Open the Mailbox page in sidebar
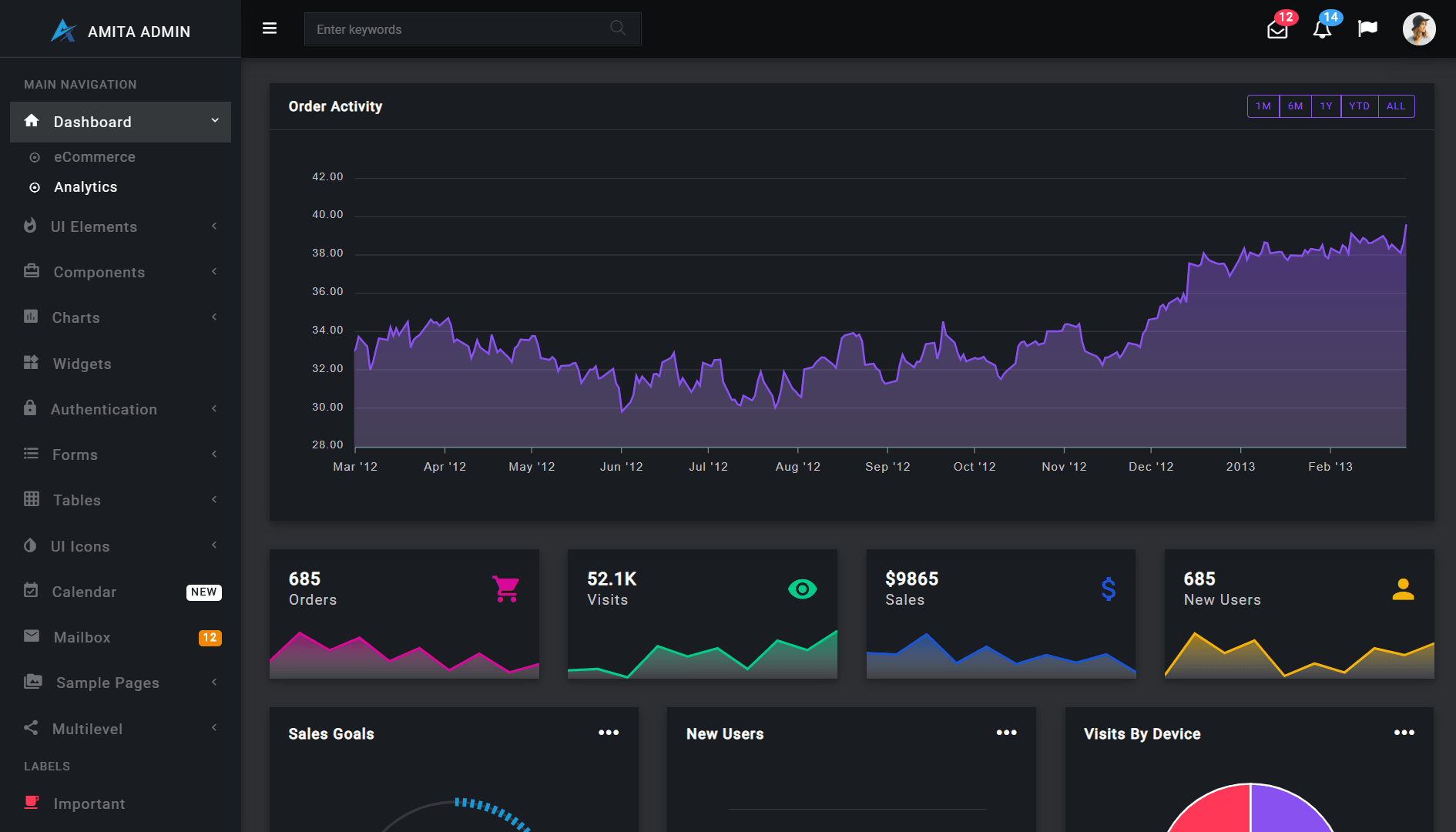1456x832 pixels. point(82,638)
